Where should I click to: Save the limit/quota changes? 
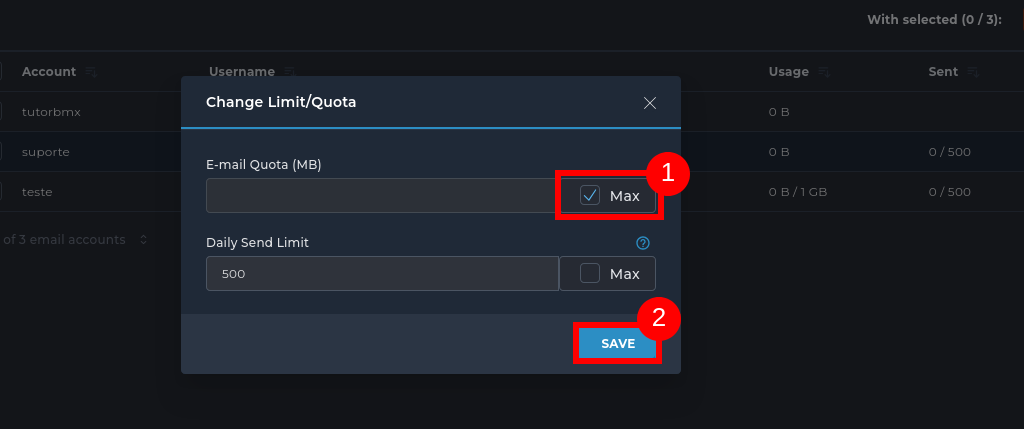[618, 343]
